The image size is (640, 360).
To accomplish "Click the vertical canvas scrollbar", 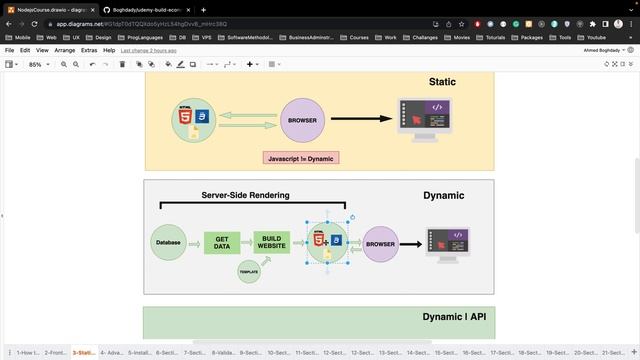I will pyautogui.click(x=637, y=196).
